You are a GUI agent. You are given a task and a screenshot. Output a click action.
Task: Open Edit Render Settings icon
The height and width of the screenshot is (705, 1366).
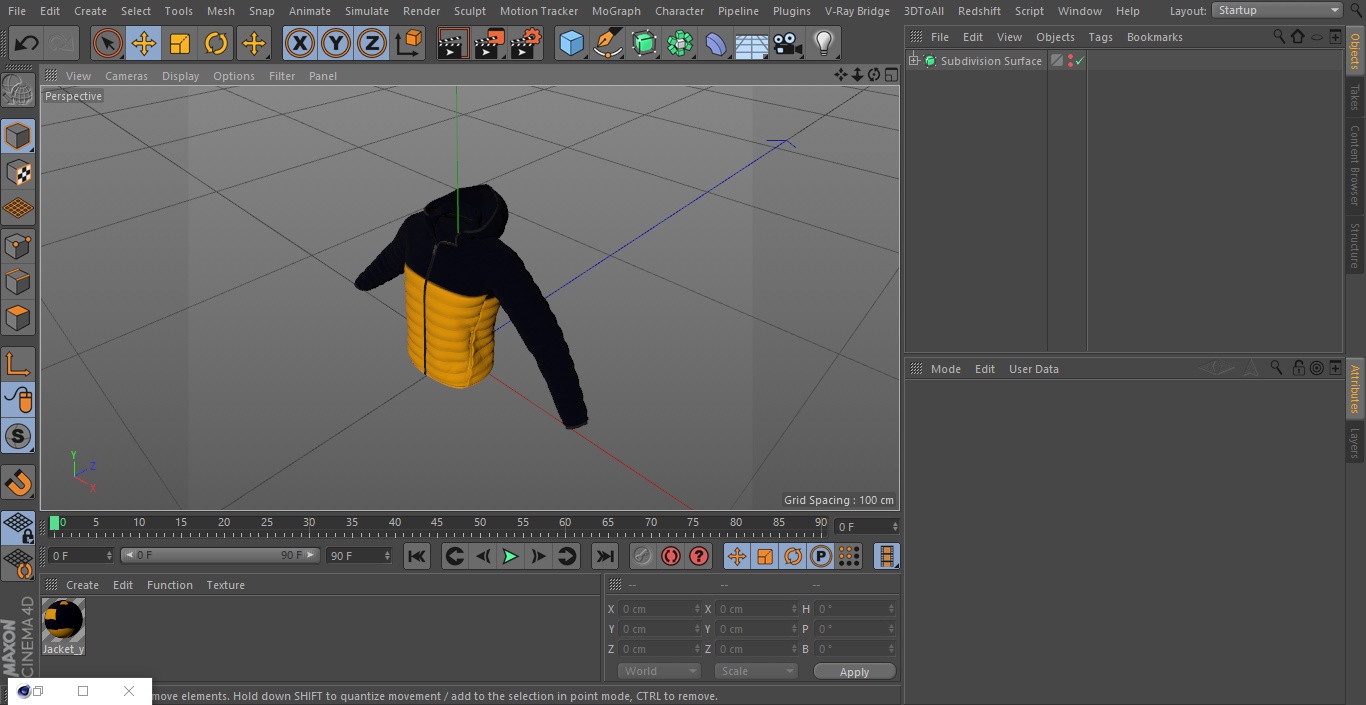(x=526, y=44)
